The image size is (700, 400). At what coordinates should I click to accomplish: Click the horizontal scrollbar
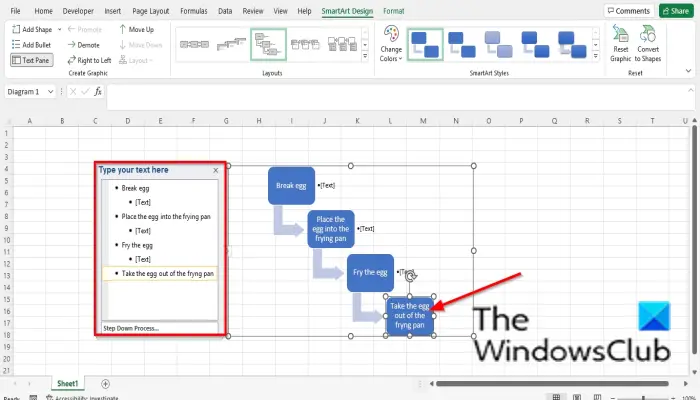coord(552,383)
